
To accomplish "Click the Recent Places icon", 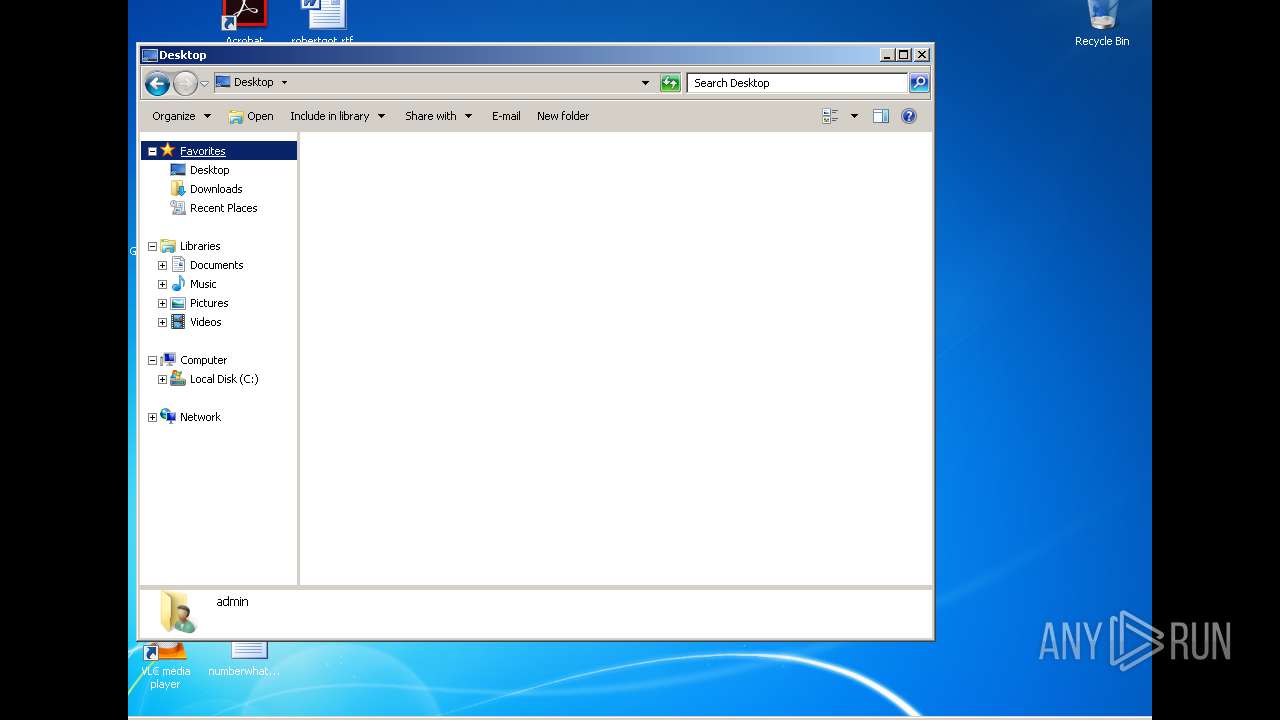I will tap(178, 208).
